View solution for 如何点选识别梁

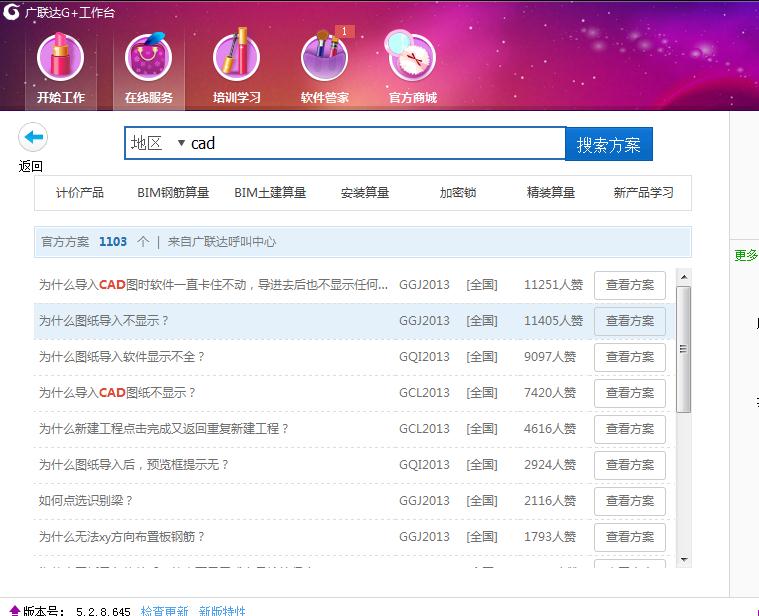click(630, 501)
